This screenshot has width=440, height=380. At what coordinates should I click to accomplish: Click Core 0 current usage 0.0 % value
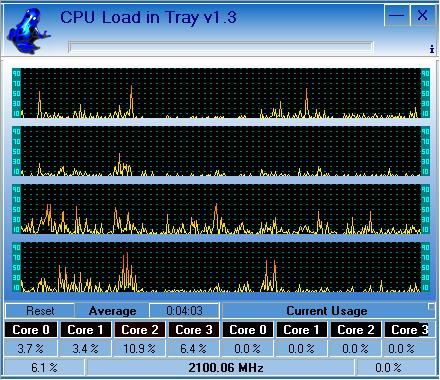pos(248,349)
